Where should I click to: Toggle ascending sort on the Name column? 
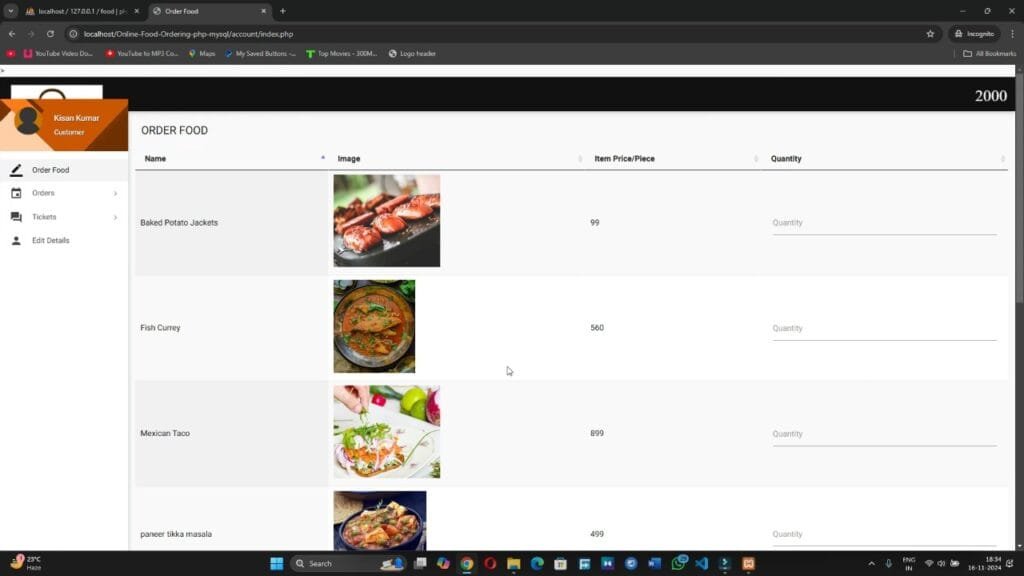click(322, 157)
